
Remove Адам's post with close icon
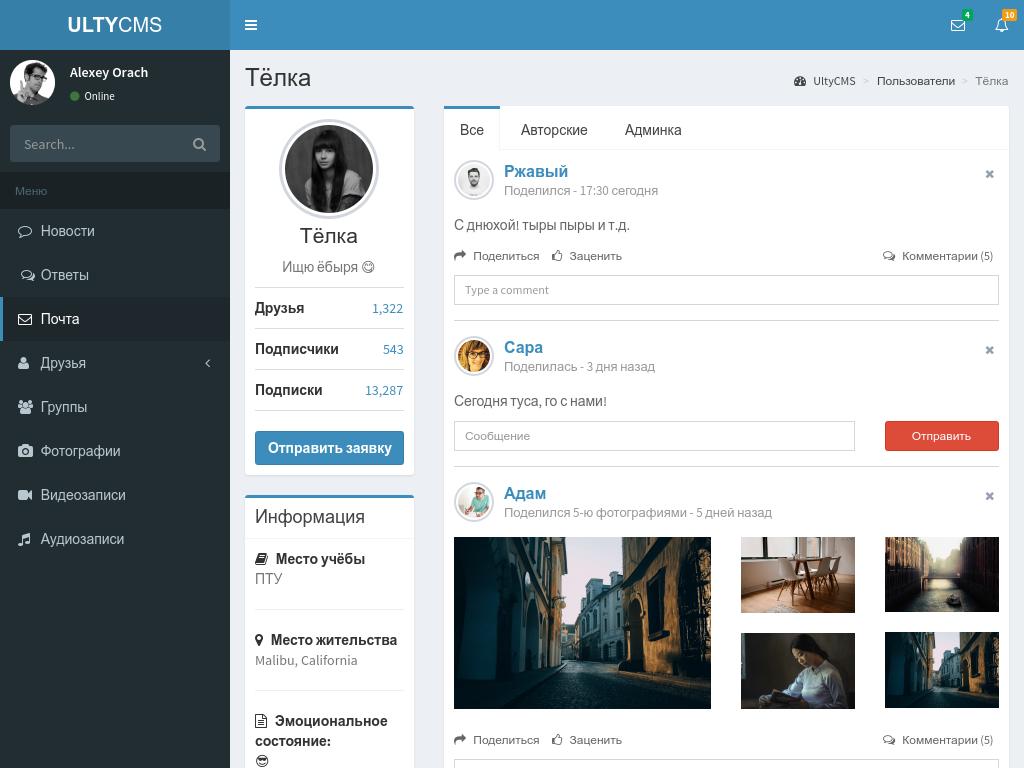989,496
